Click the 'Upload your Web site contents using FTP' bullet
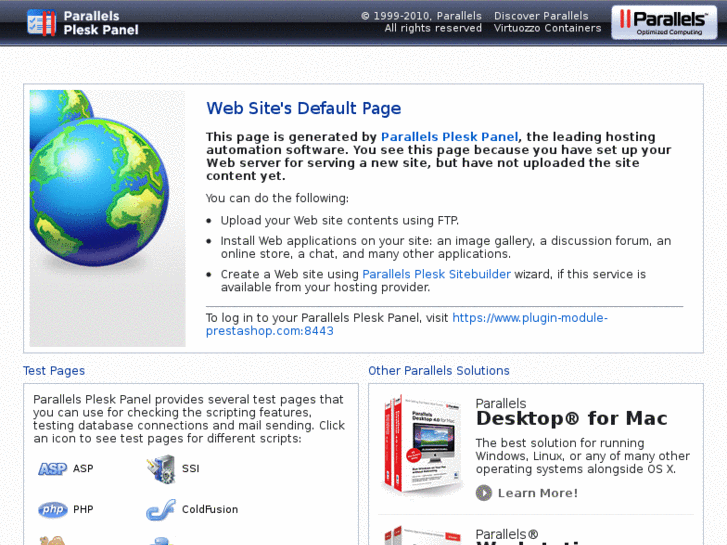This screenshot has width=727, height=545. click(x=339, y=220)
